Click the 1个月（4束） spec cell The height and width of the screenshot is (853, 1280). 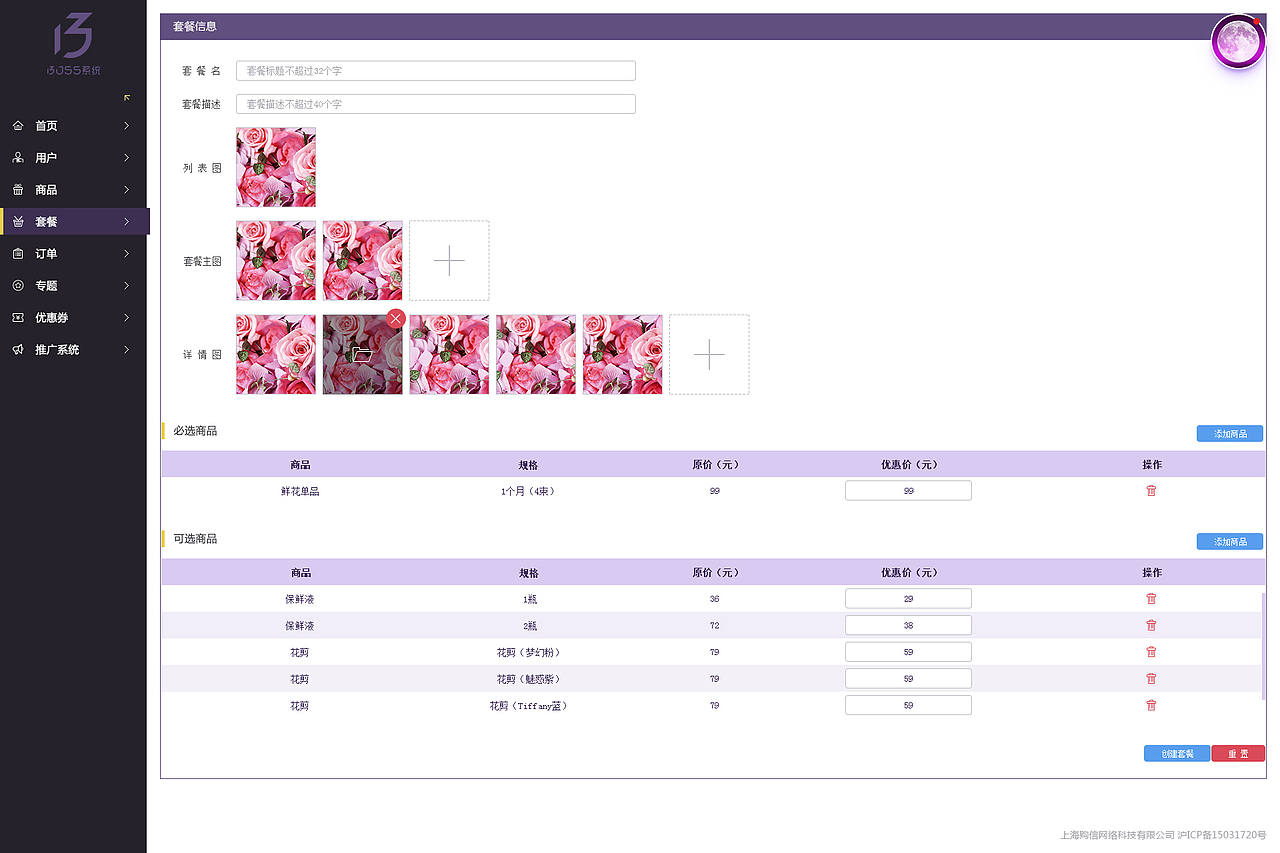[528, 491]
